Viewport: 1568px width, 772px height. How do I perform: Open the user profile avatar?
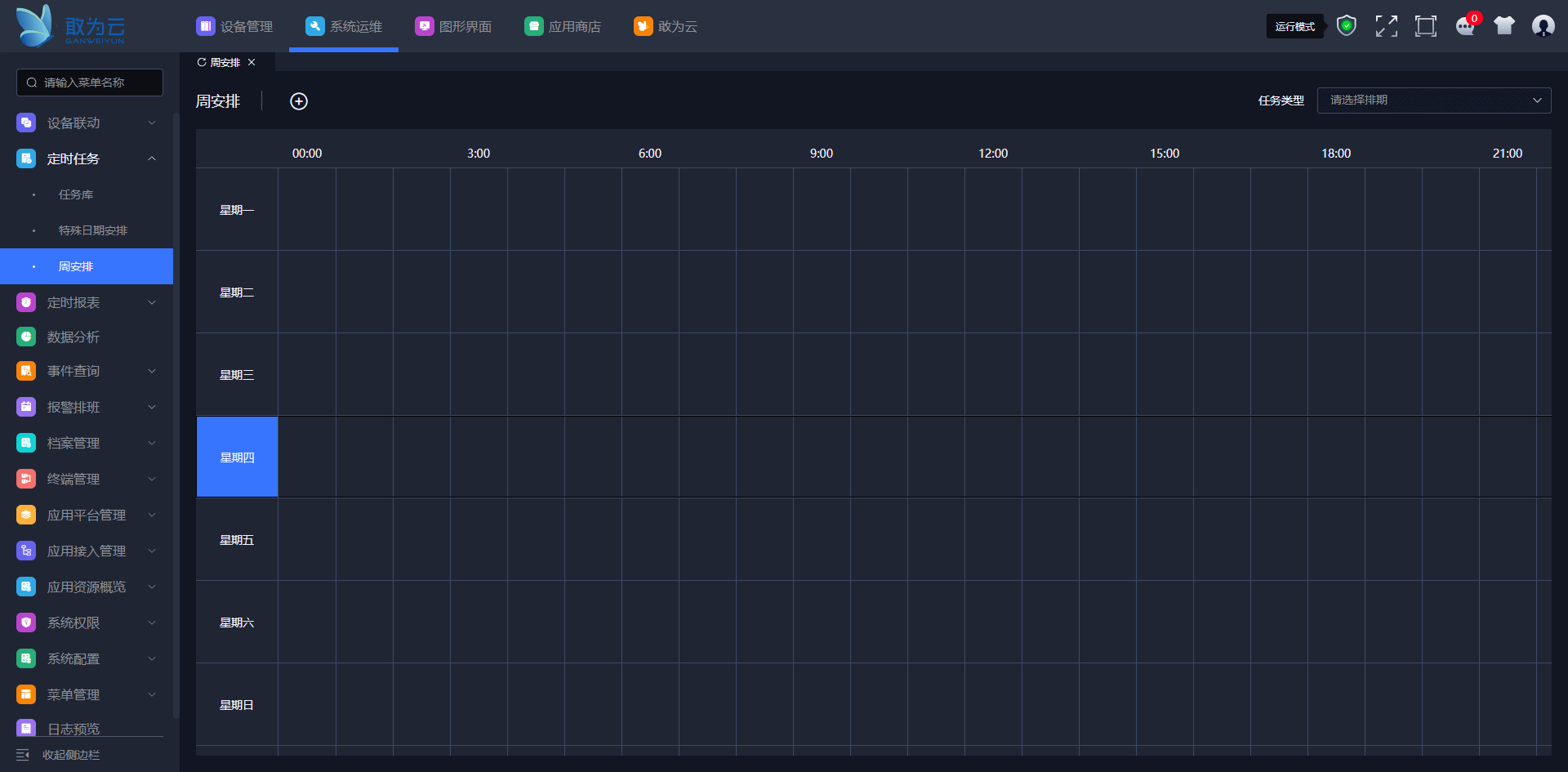click(x=1543, y=26)
